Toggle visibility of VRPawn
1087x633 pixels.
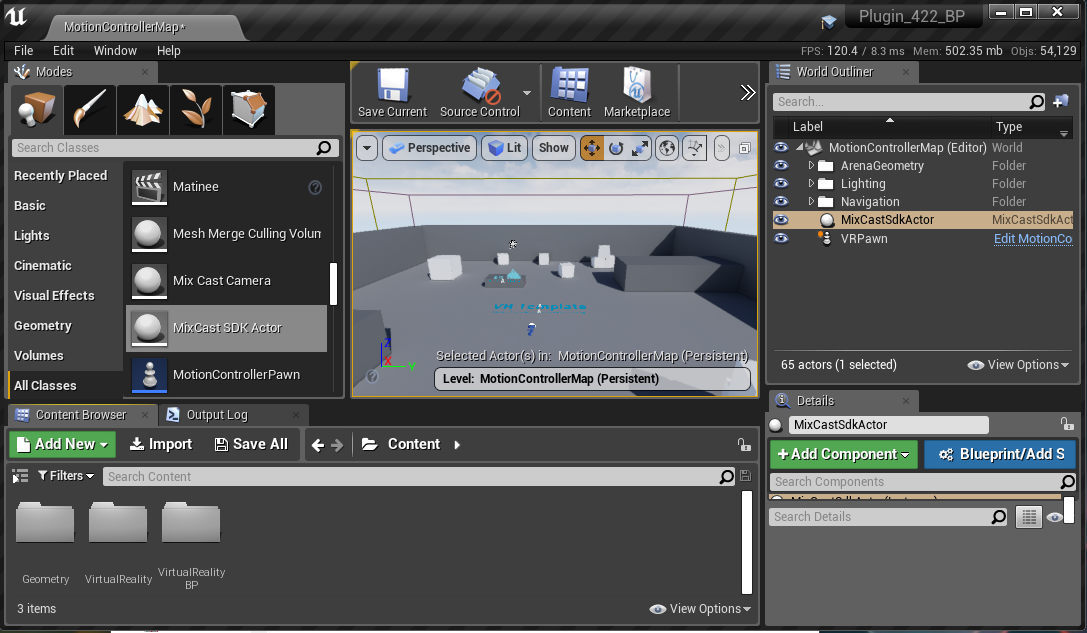tap(781, 239)
